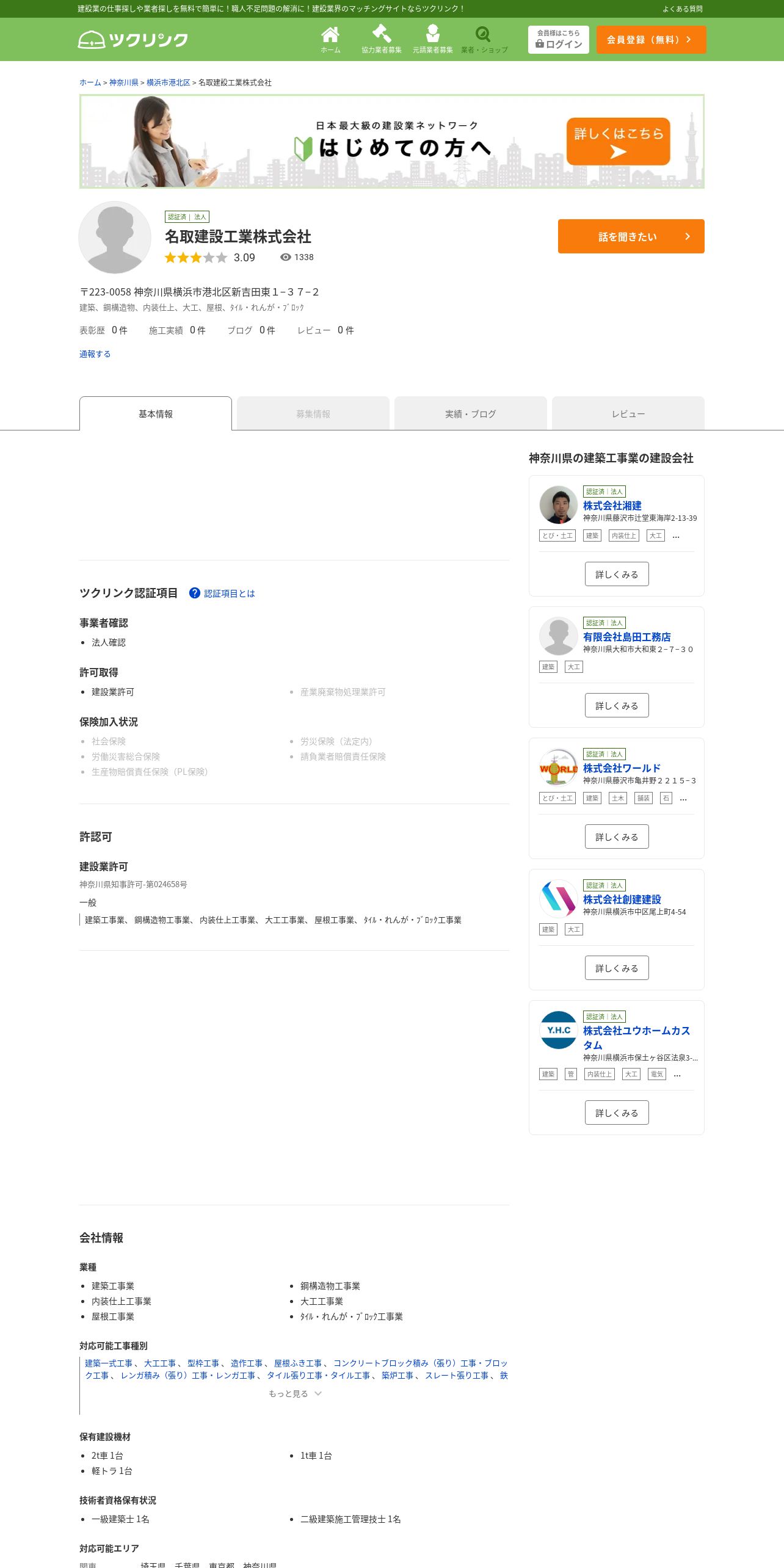Open 型枠工事 link
The image size is (784, 1568).
(203, 1363)
